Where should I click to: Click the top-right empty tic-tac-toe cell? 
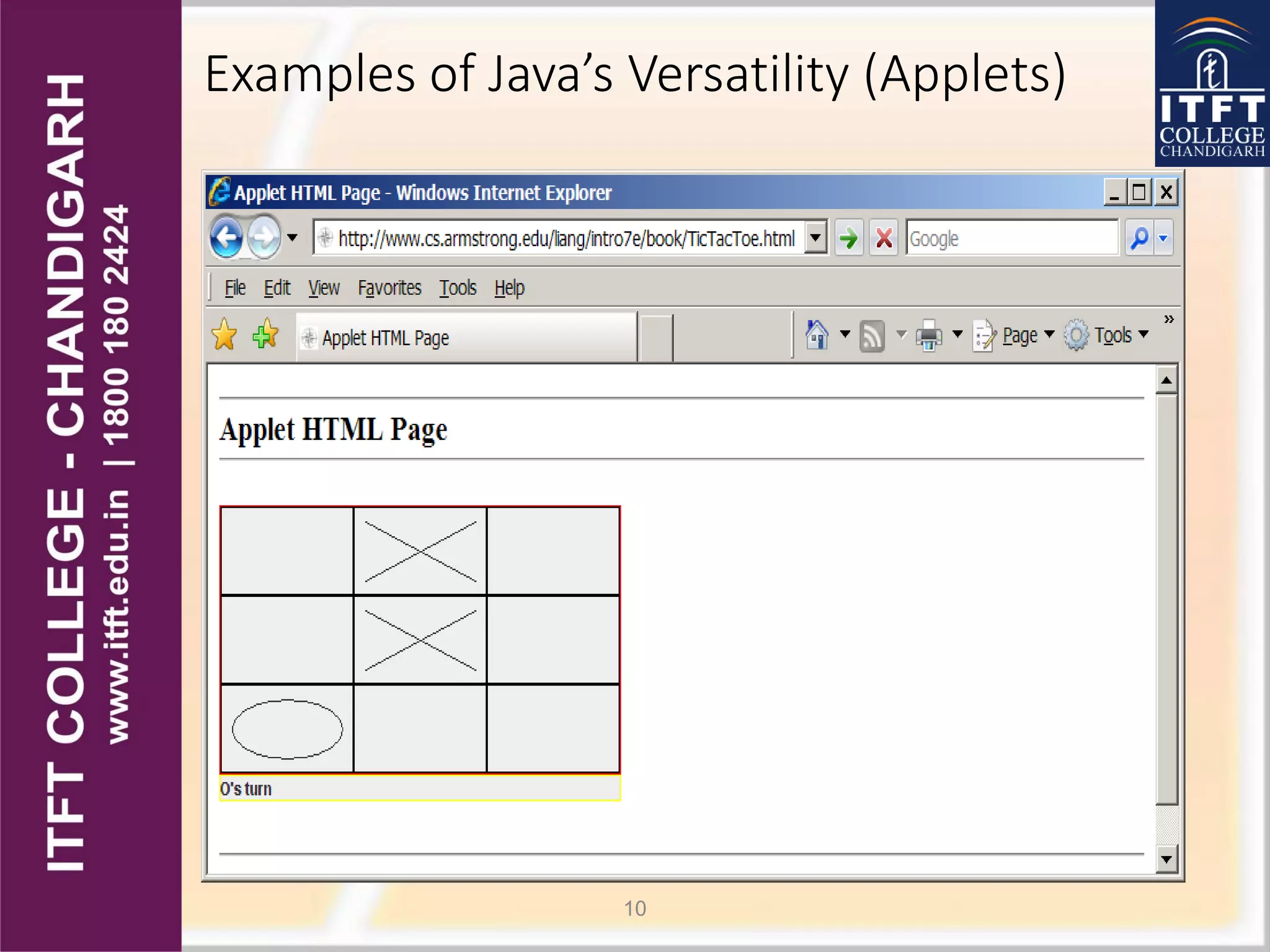pyautogui.click(x=553, y=551)
